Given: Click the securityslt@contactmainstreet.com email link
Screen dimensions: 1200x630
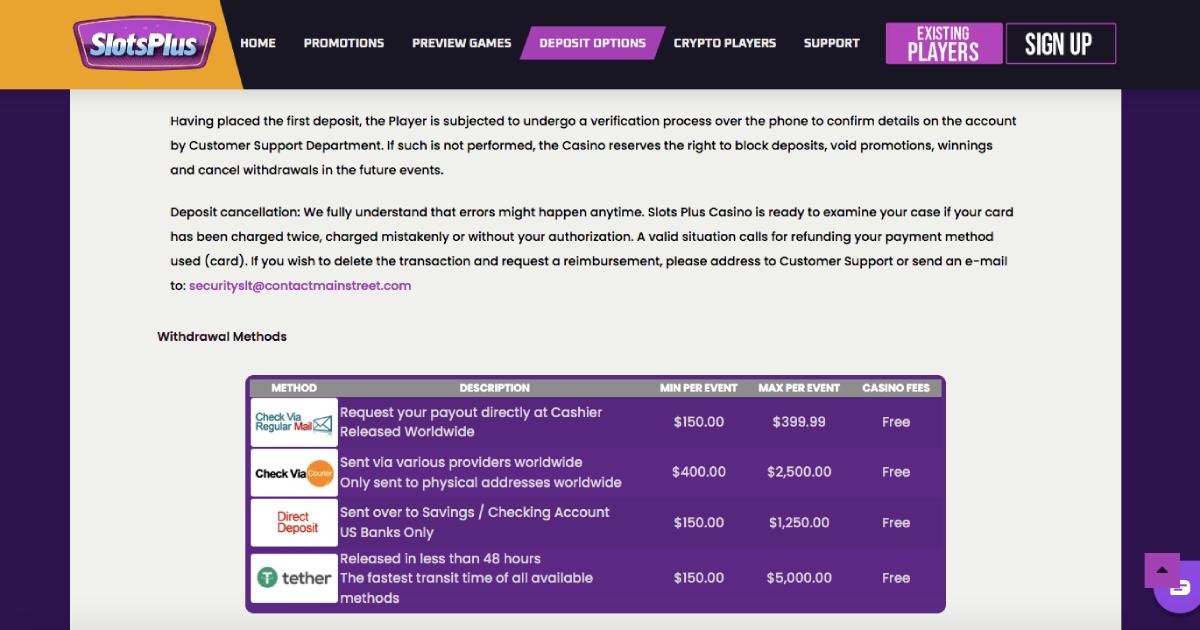Looking at the screenshot, I should coord(300,286).
